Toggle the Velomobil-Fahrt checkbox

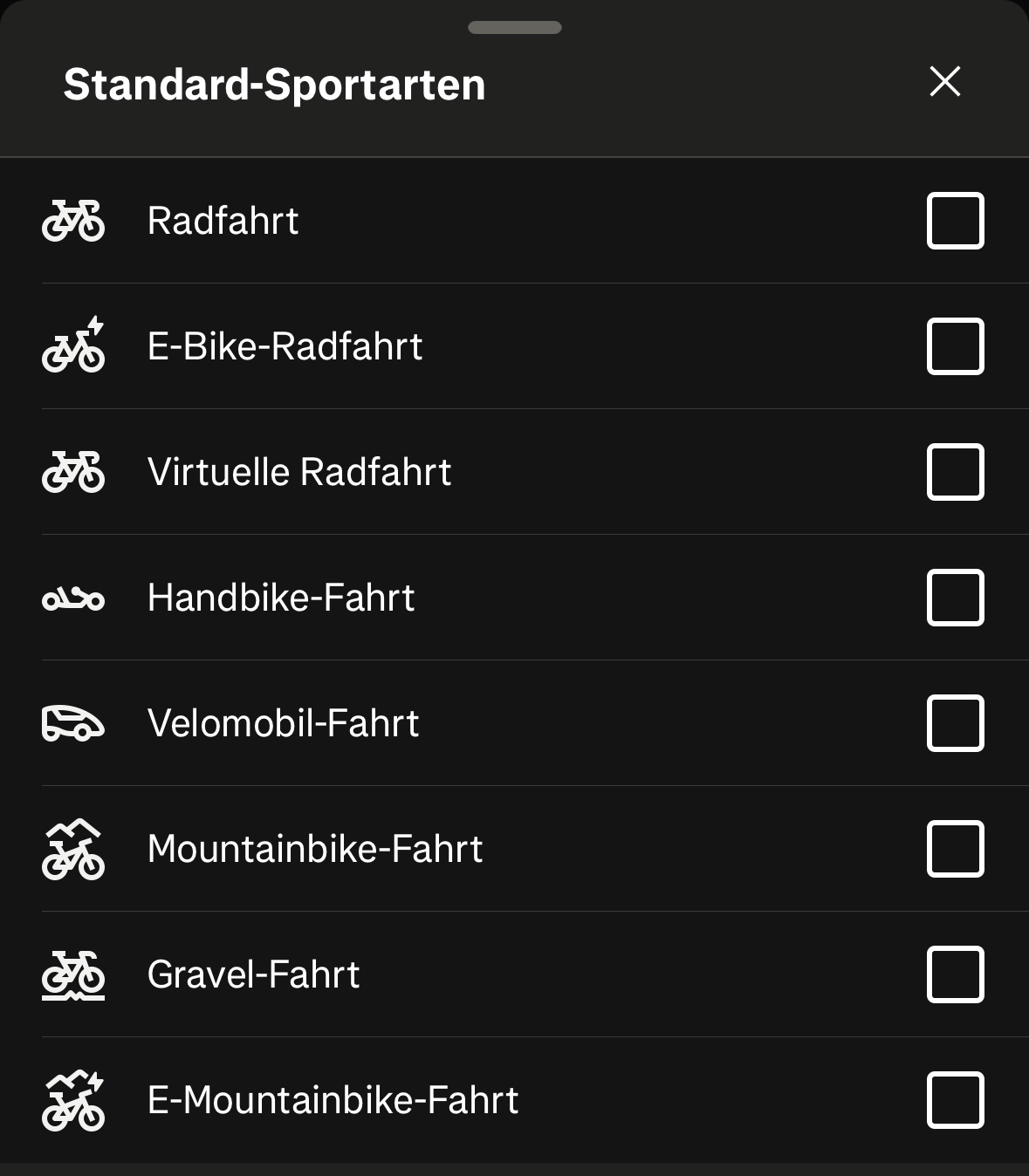[x=955, y=723]
